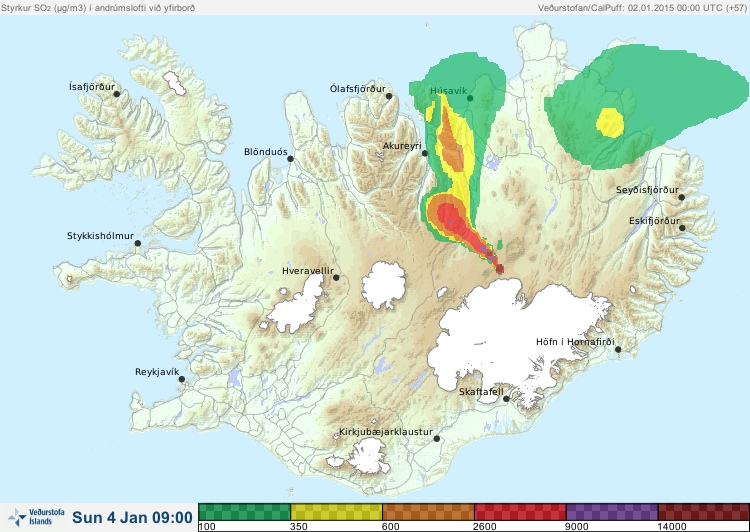Click the Húsavík city marker dot

[x=470, y=98]
